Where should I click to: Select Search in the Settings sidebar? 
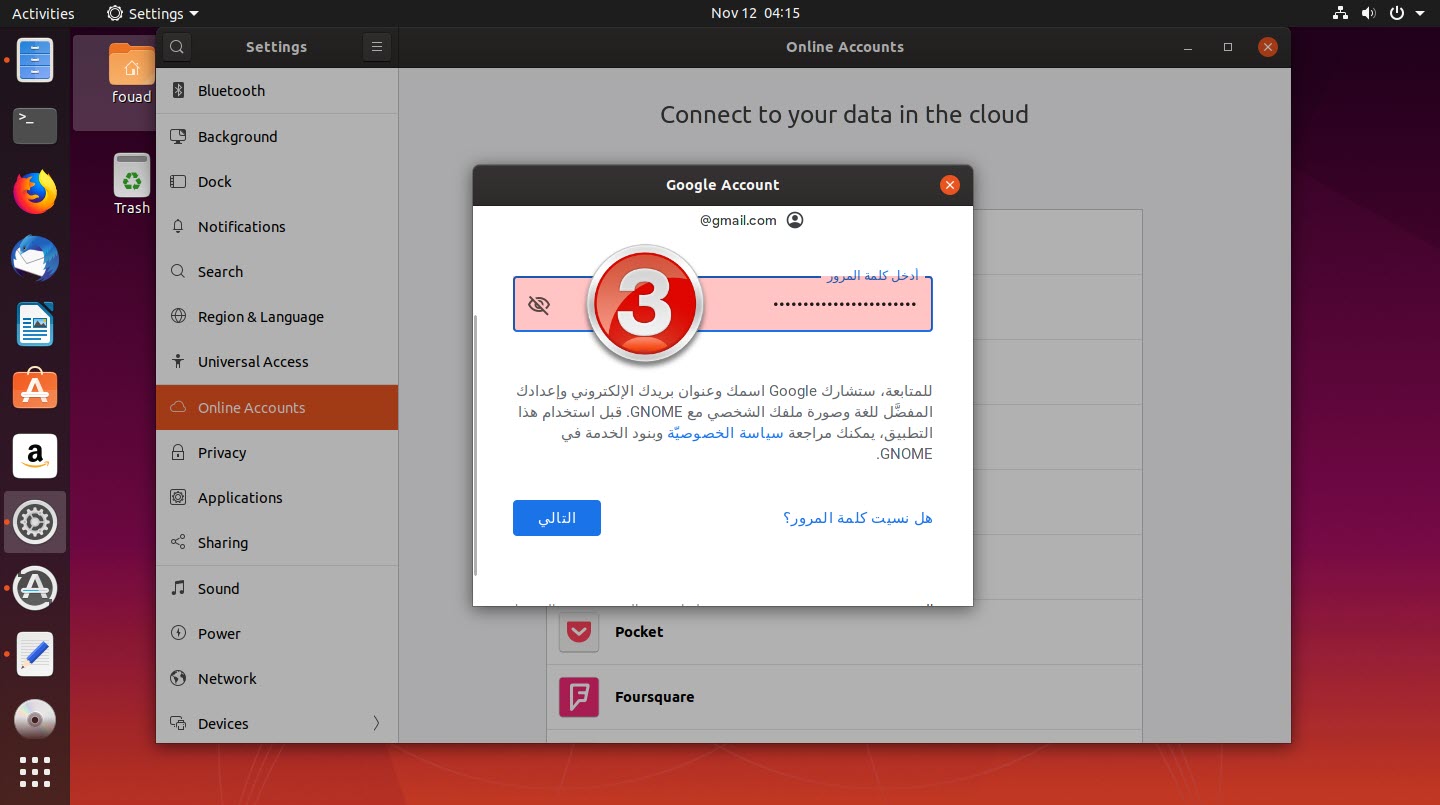(x=277, y=272)
